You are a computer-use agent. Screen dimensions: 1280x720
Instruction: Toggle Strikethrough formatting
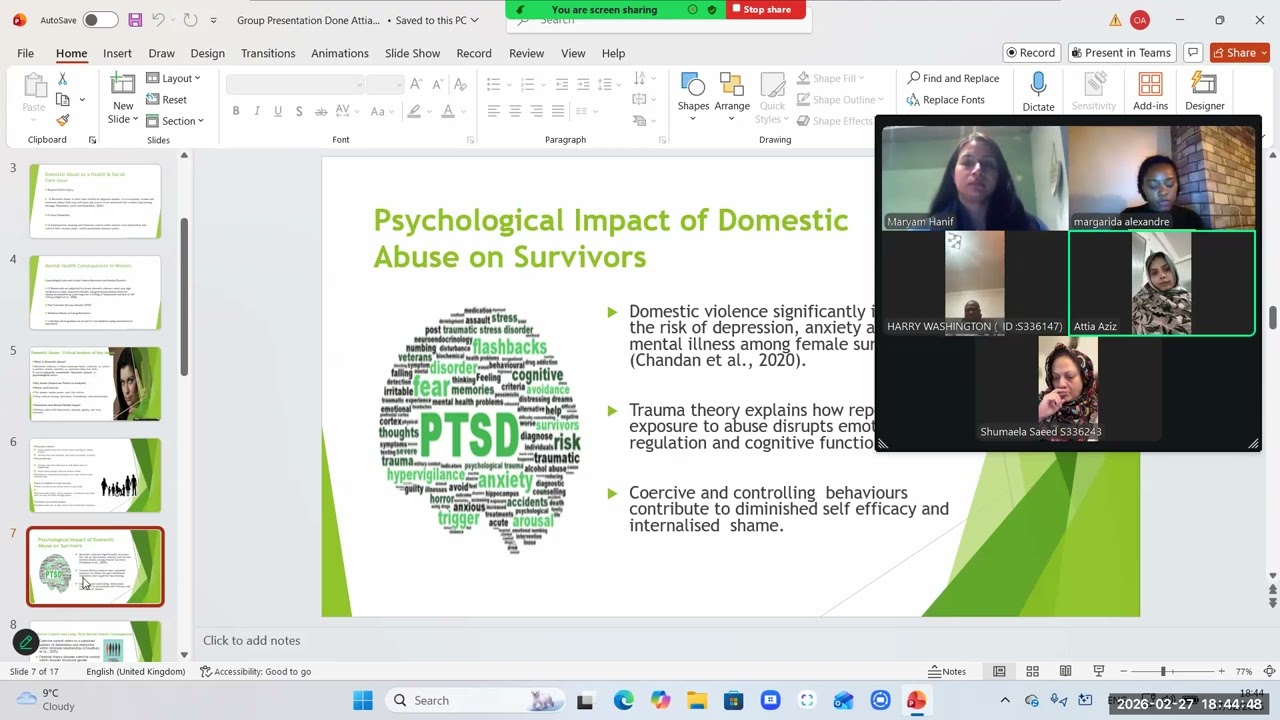click(321, 111)
